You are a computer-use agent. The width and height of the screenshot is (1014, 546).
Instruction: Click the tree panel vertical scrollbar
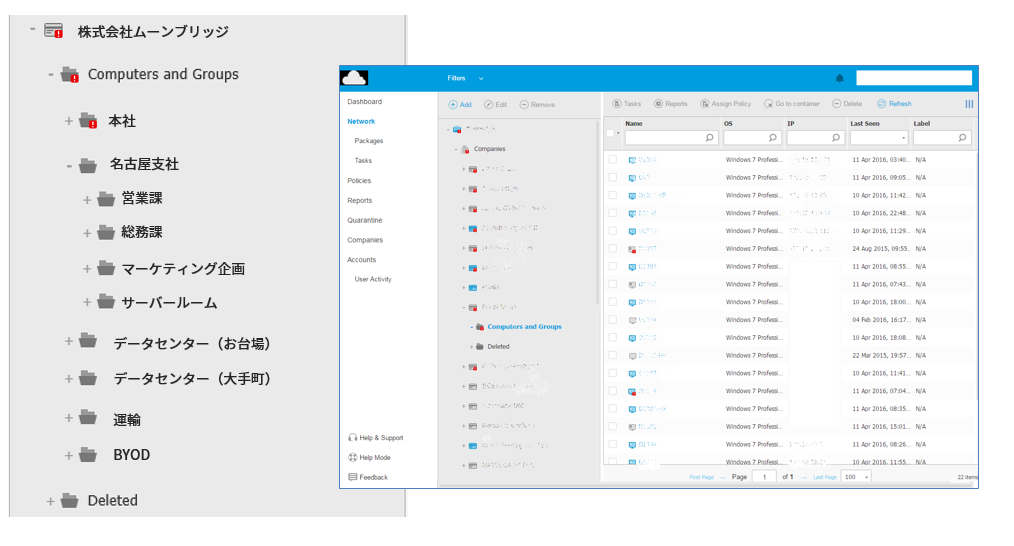coord(597,213)
